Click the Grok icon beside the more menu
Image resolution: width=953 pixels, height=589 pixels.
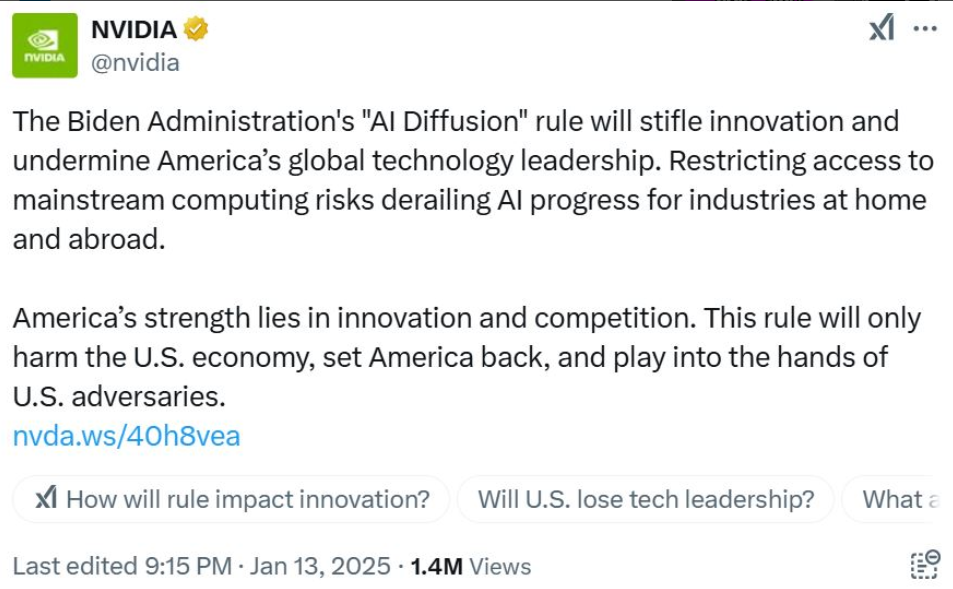(x=881, y=28)
